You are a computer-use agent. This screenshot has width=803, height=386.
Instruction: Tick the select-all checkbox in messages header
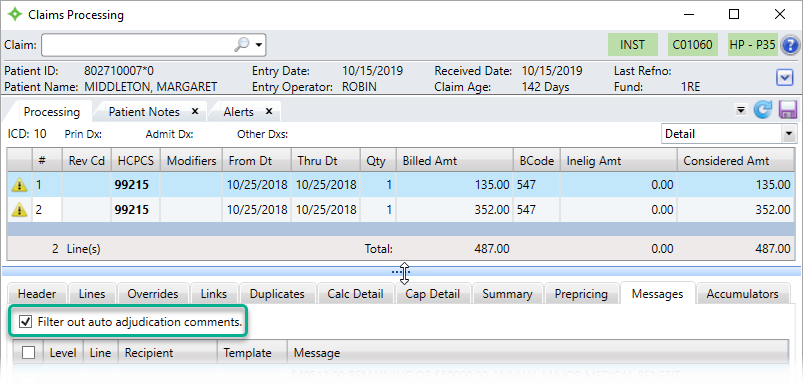pyautogui.click(x=29, y=352)
